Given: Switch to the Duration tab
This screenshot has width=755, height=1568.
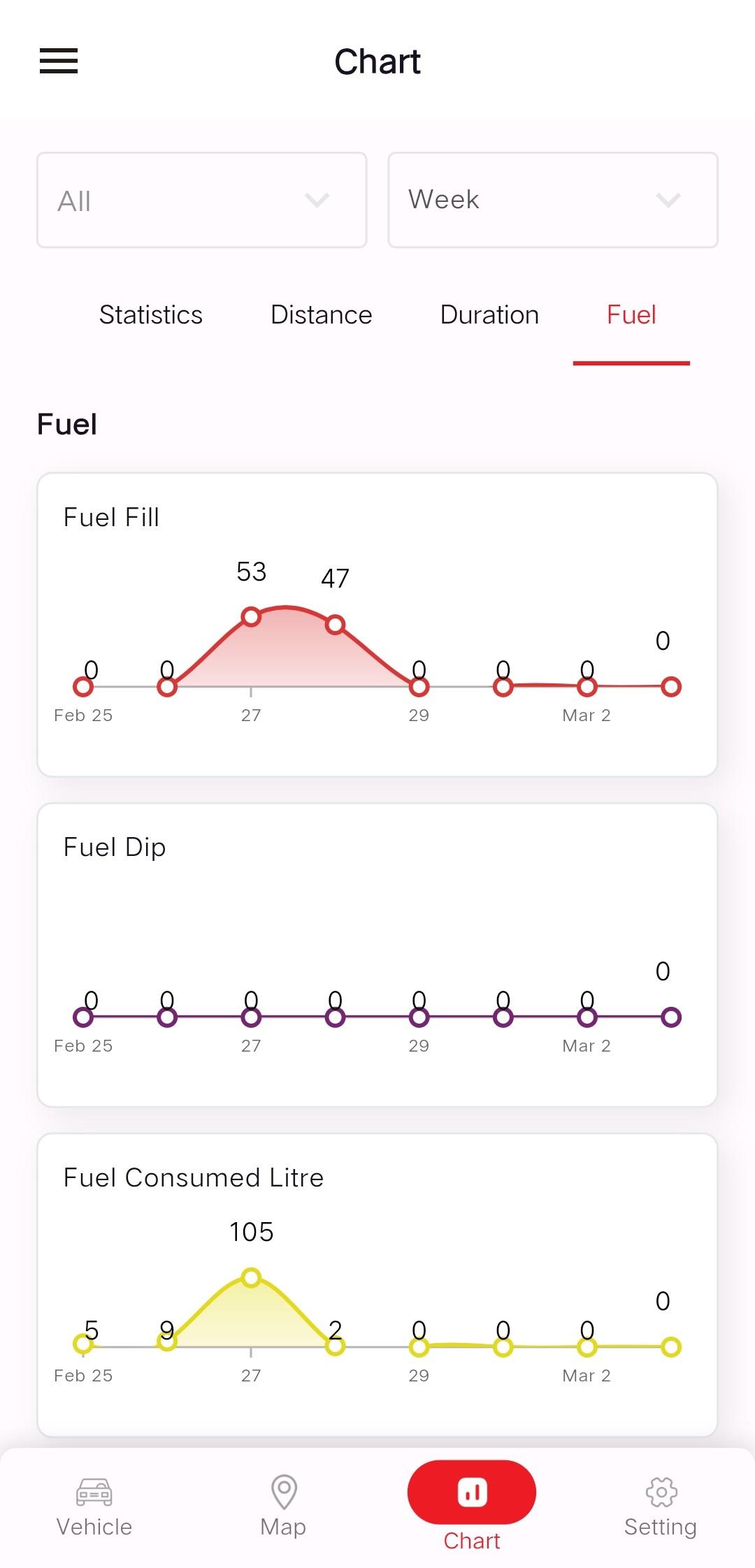Looking at the screenshot, I should (x=489, y=314).
